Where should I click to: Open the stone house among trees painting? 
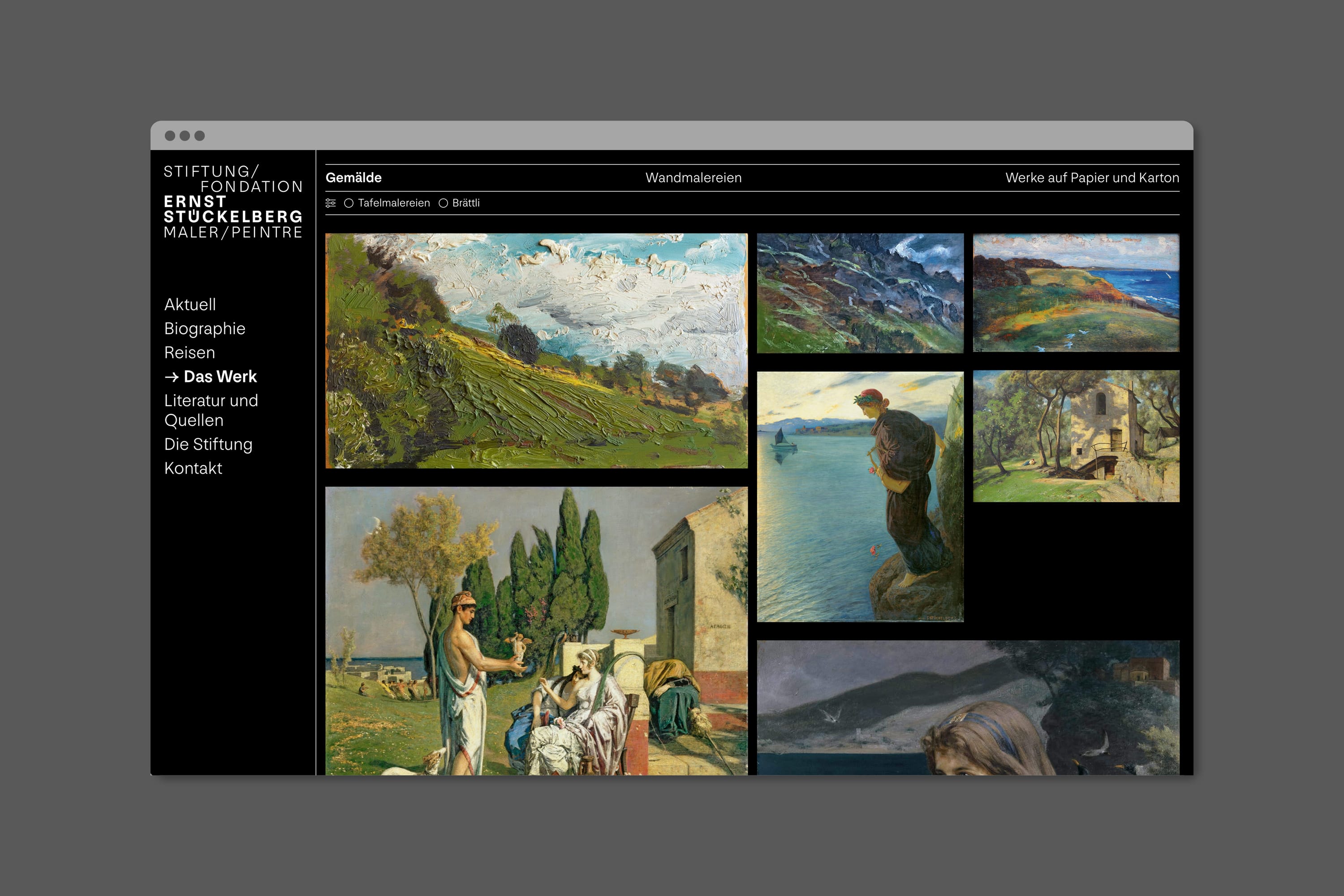click(x=1076, y=436)
